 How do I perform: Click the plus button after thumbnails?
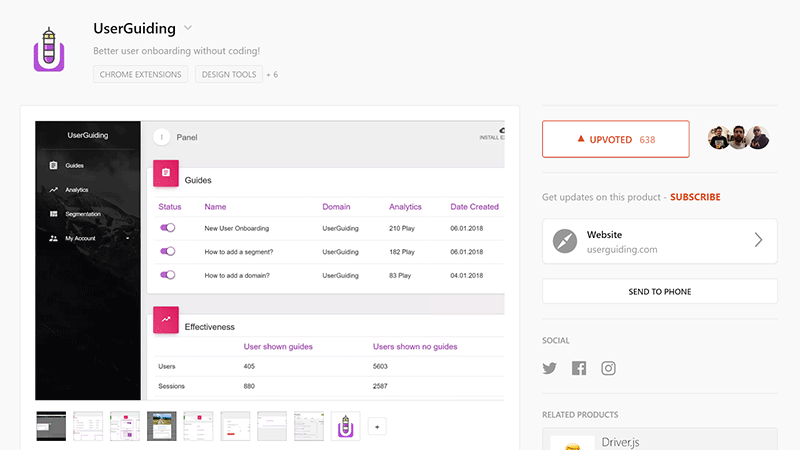377,427
